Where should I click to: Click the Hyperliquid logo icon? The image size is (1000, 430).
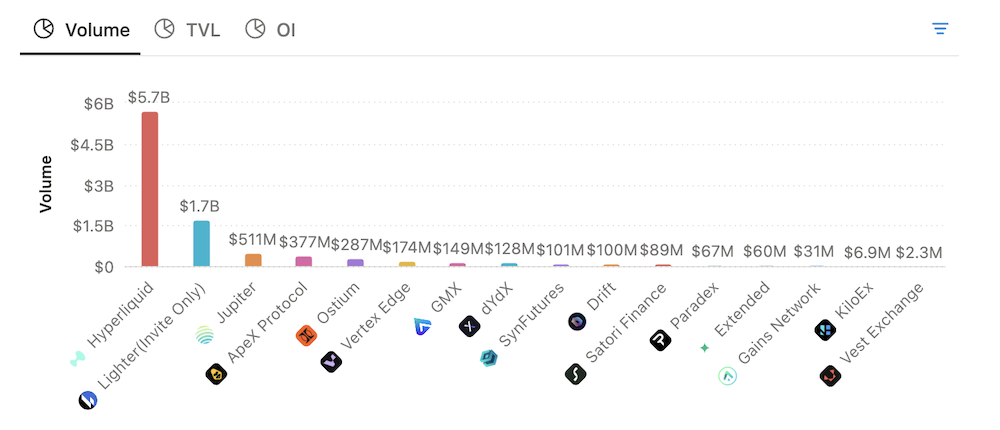click(x=78, y=359)
